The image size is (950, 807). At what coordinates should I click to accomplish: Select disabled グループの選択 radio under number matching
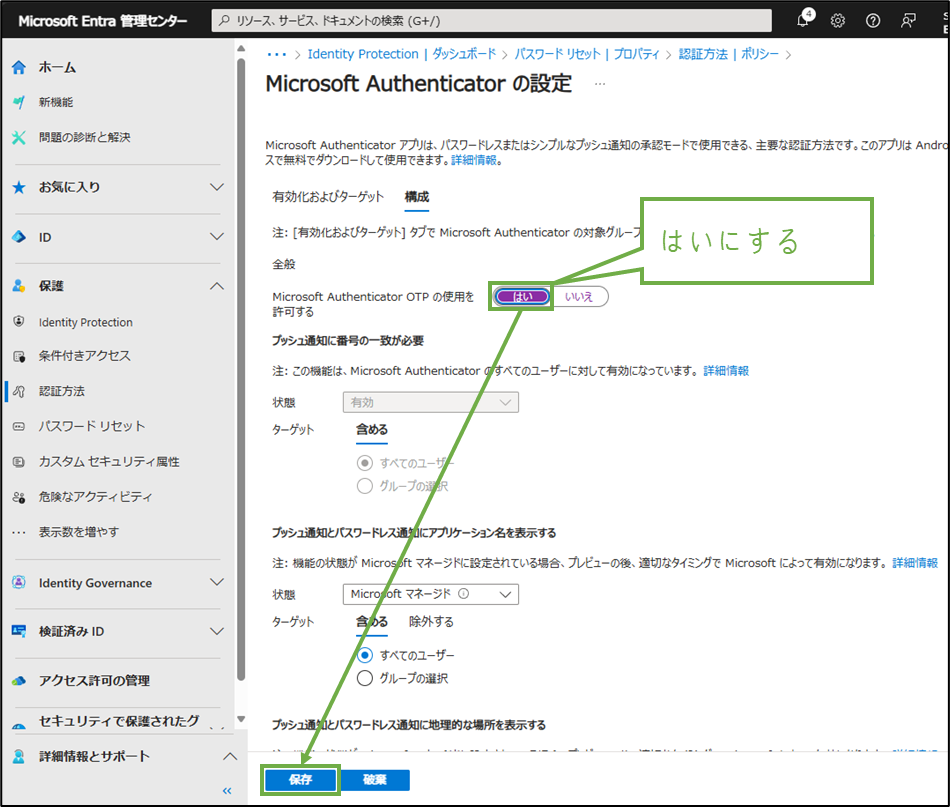365,486
